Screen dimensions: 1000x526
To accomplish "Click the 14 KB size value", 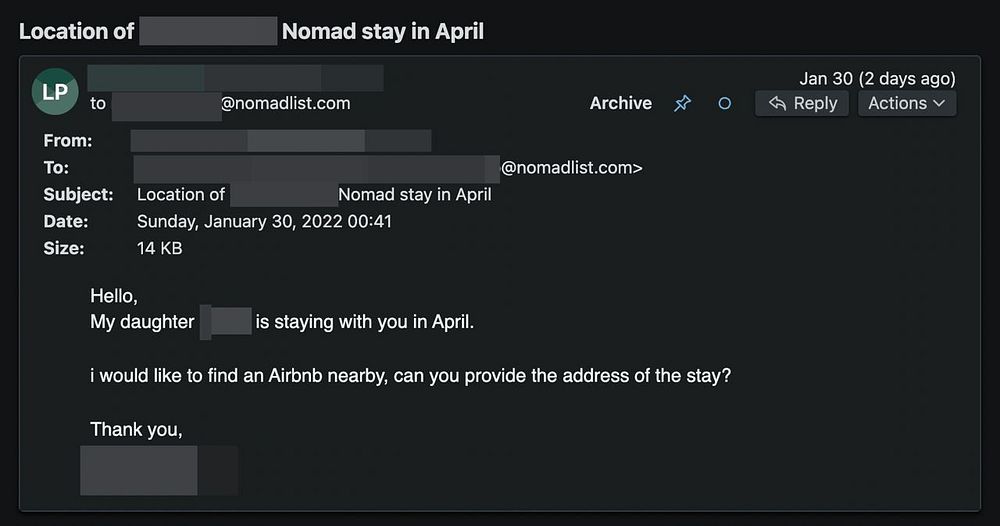I will click(159, 248).
